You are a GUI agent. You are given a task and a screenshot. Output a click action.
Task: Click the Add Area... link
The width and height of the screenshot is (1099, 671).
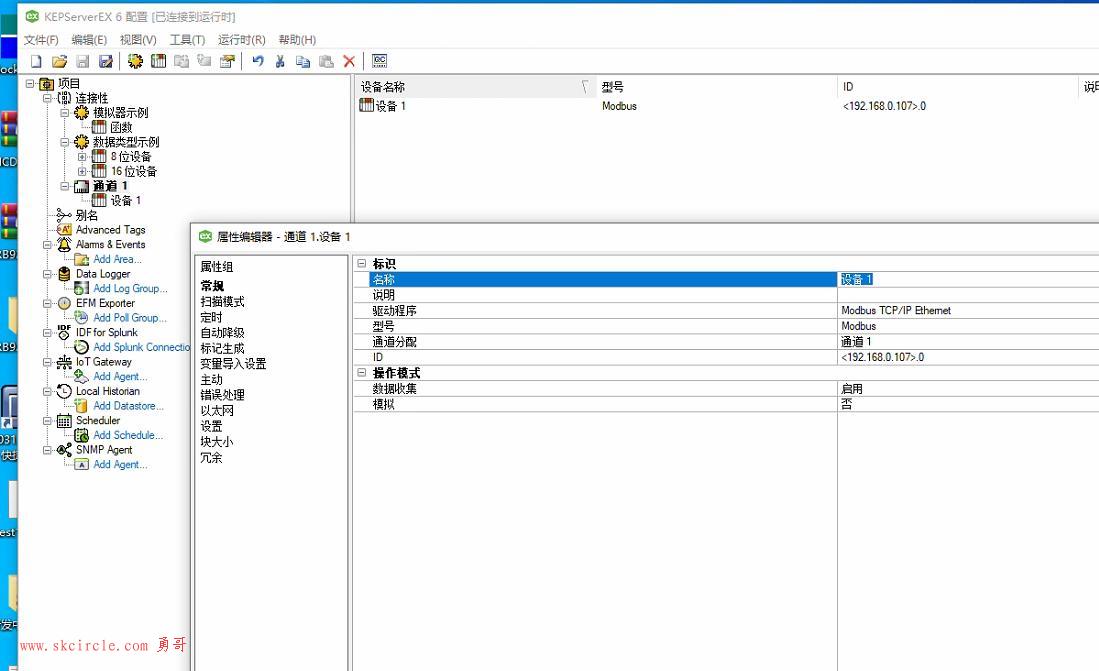[x=118, y=259]
